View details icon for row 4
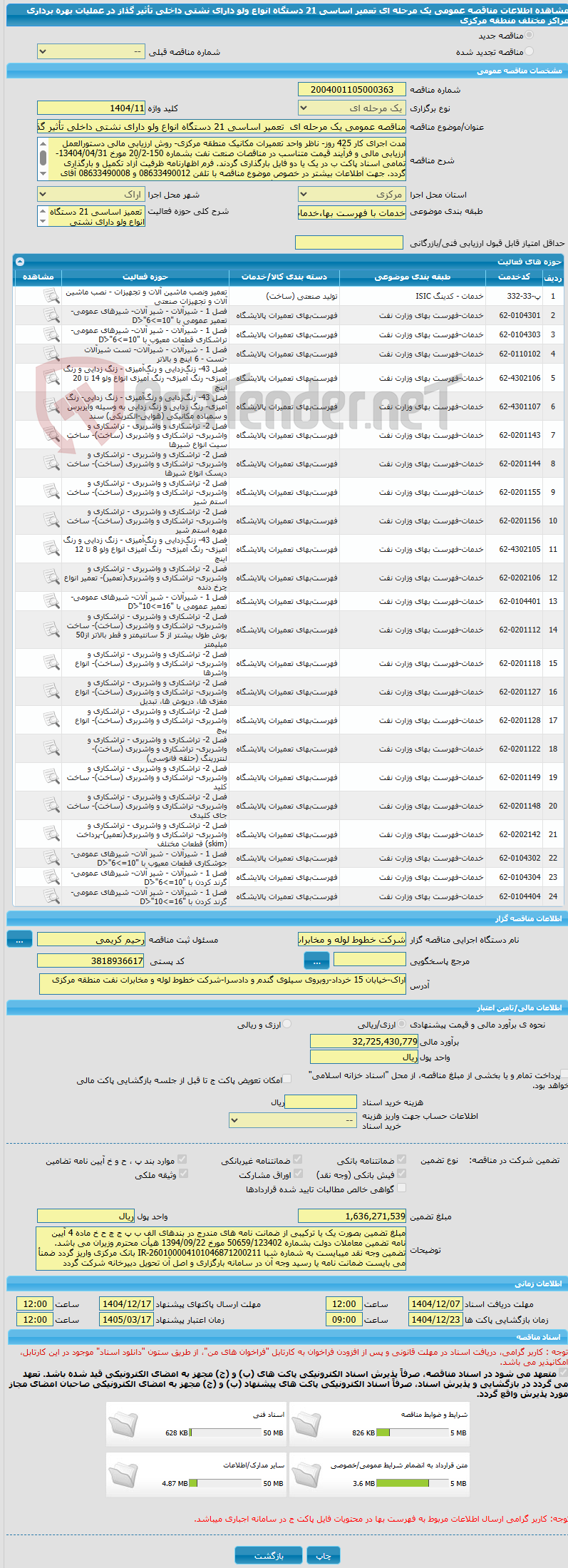The width and height of the screenshot is (568, 1568). click(51, 354)
